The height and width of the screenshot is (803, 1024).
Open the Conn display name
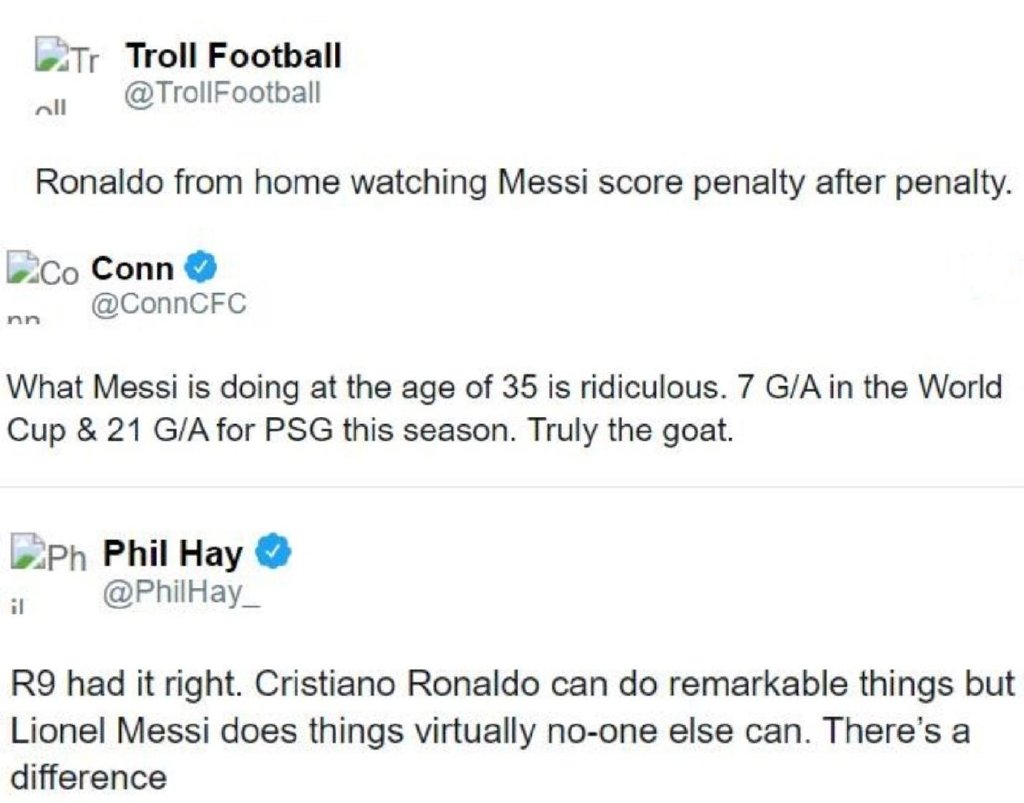(x=133, y=268)
